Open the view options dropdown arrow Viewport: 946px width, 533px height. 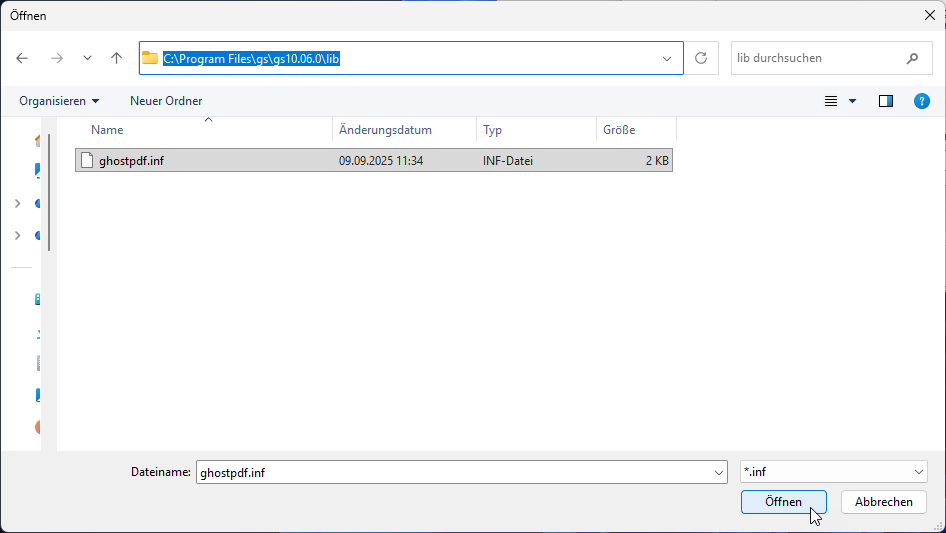coord(852,101)
